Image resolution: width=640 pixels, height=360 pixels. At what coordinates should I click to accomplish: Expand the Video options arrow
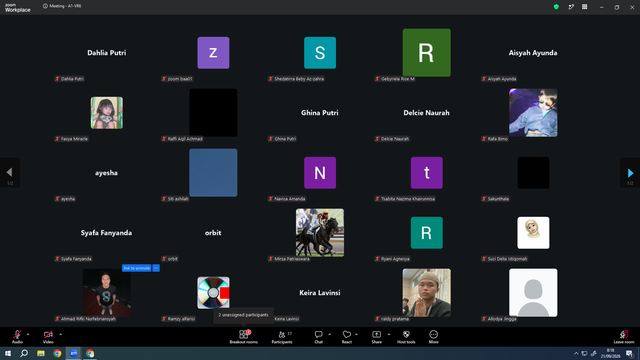[60, 334]
